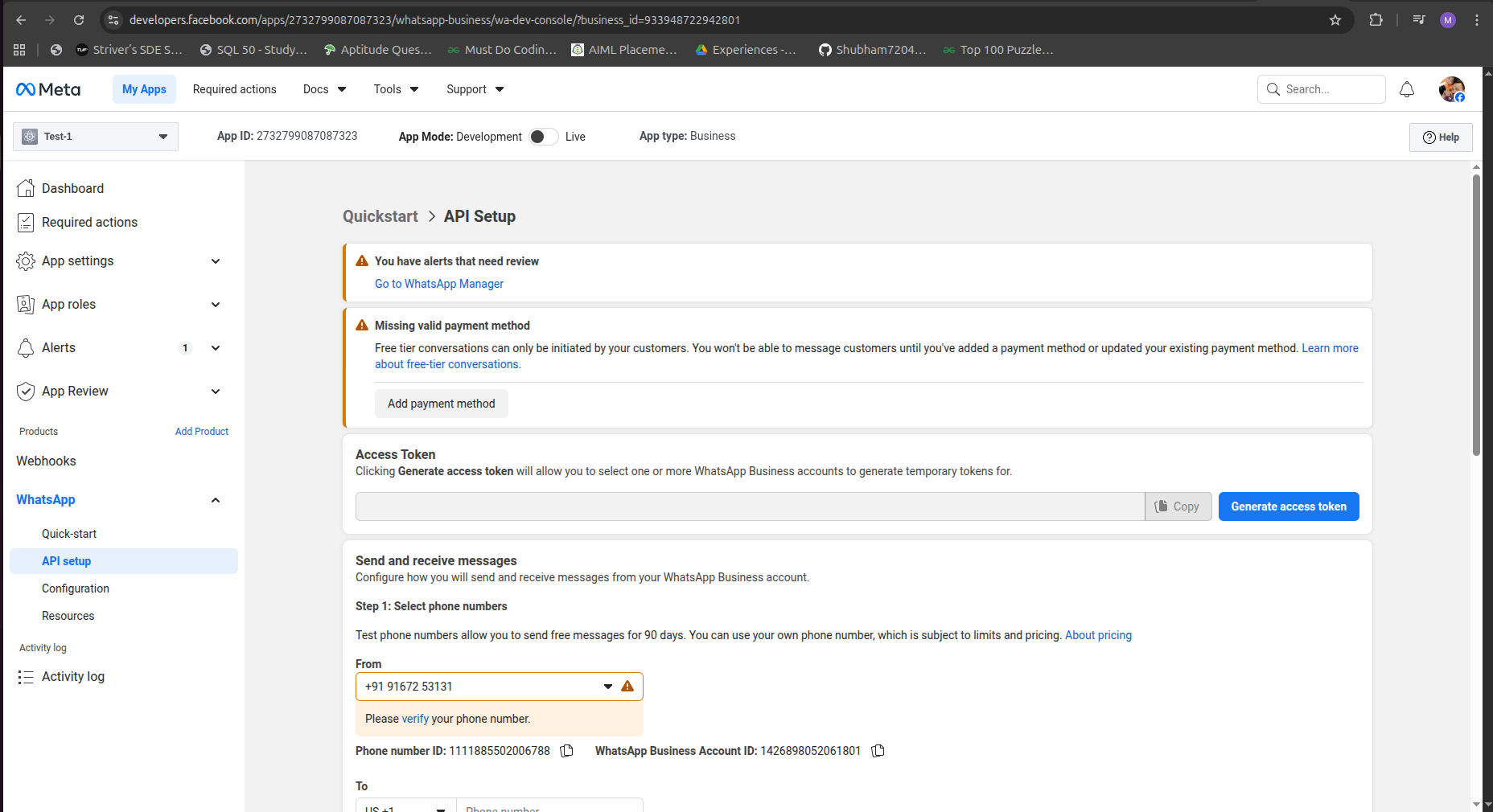
Task: Select API setup in the sidebar
Action: 124,561
